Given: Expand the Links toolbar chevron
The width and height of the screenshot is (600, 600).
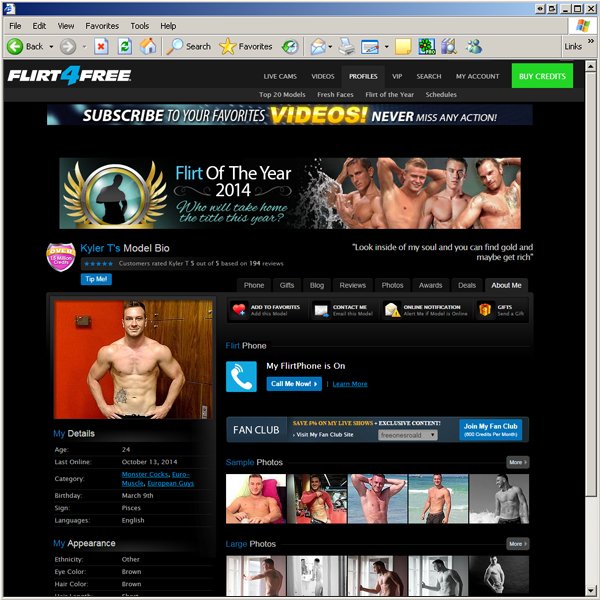Looking at the screenshot, I should tap(591, 41).
